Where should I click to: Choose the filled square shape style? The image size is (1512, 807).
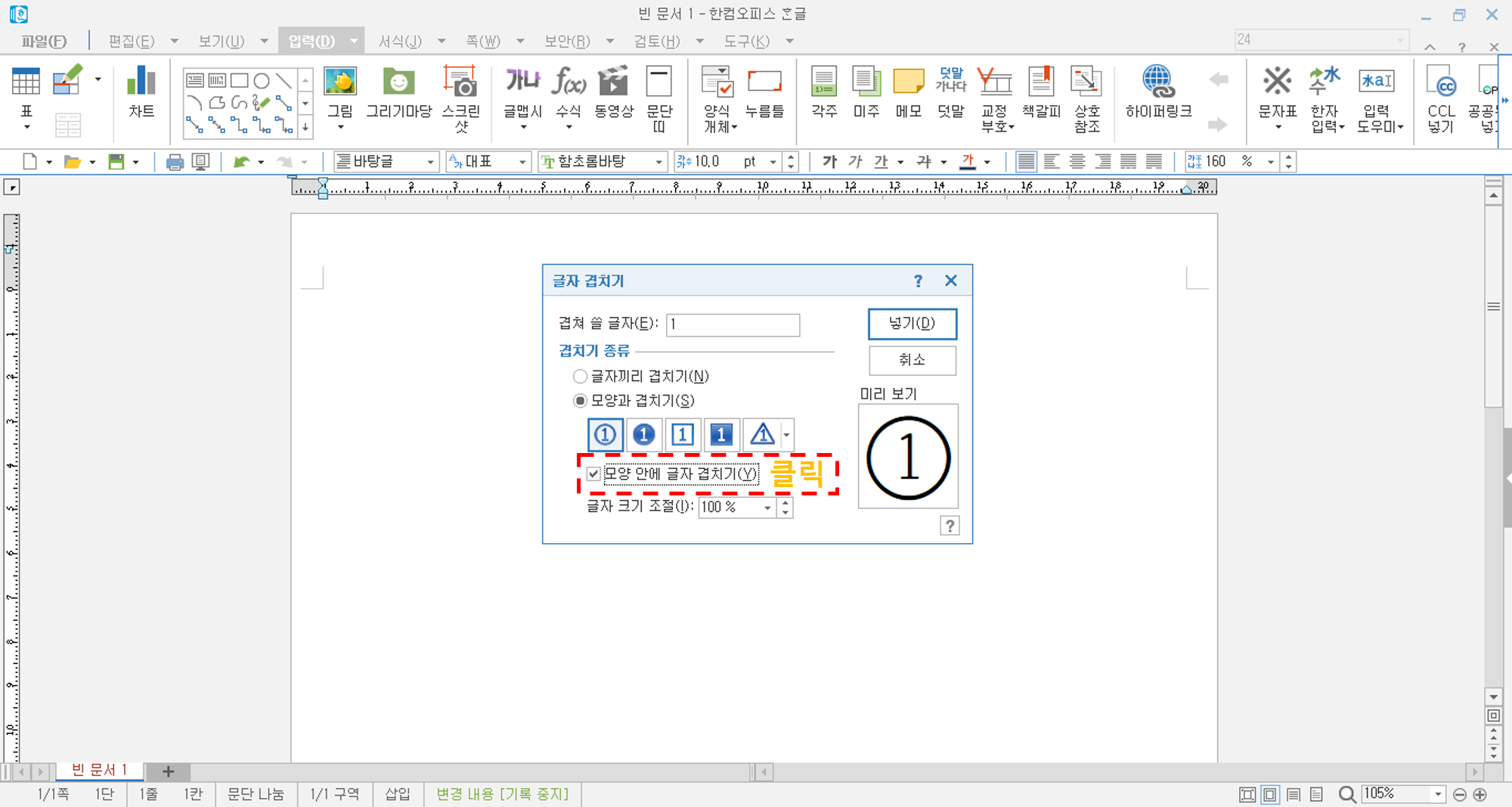(721, 435)
